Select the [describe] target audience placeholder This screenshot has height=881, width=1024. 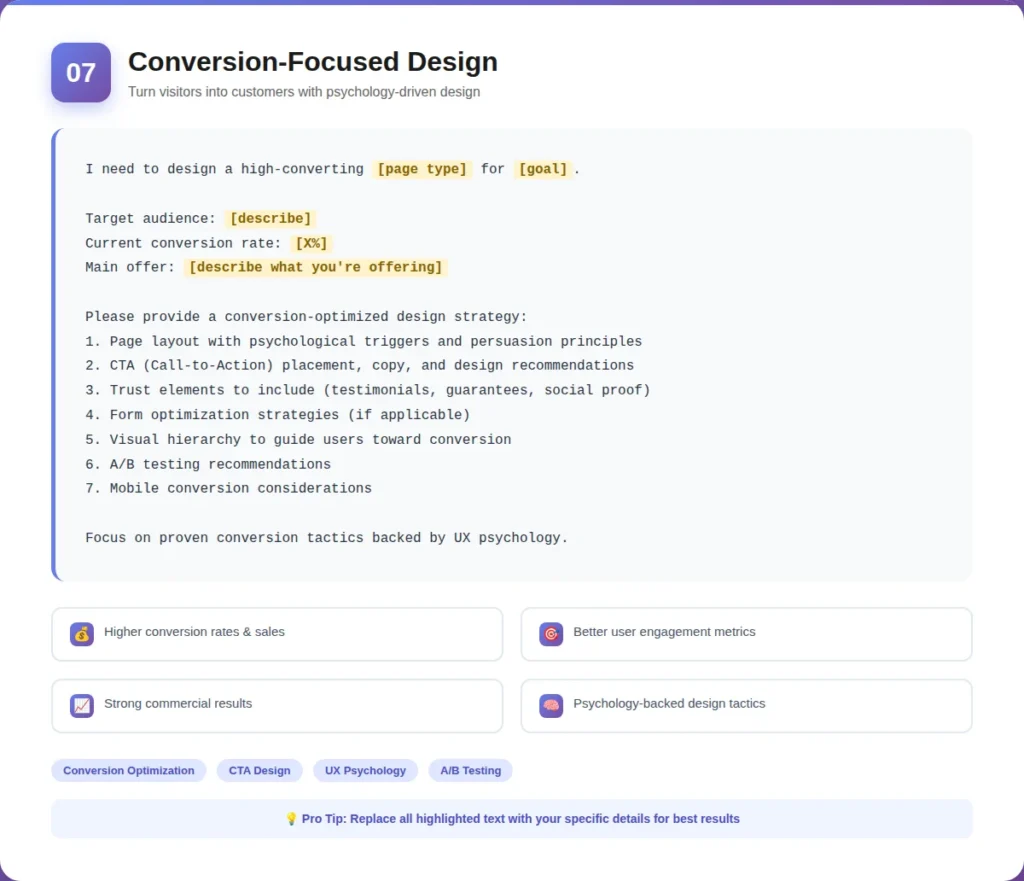pyautogui.click(x=270, y=218)
